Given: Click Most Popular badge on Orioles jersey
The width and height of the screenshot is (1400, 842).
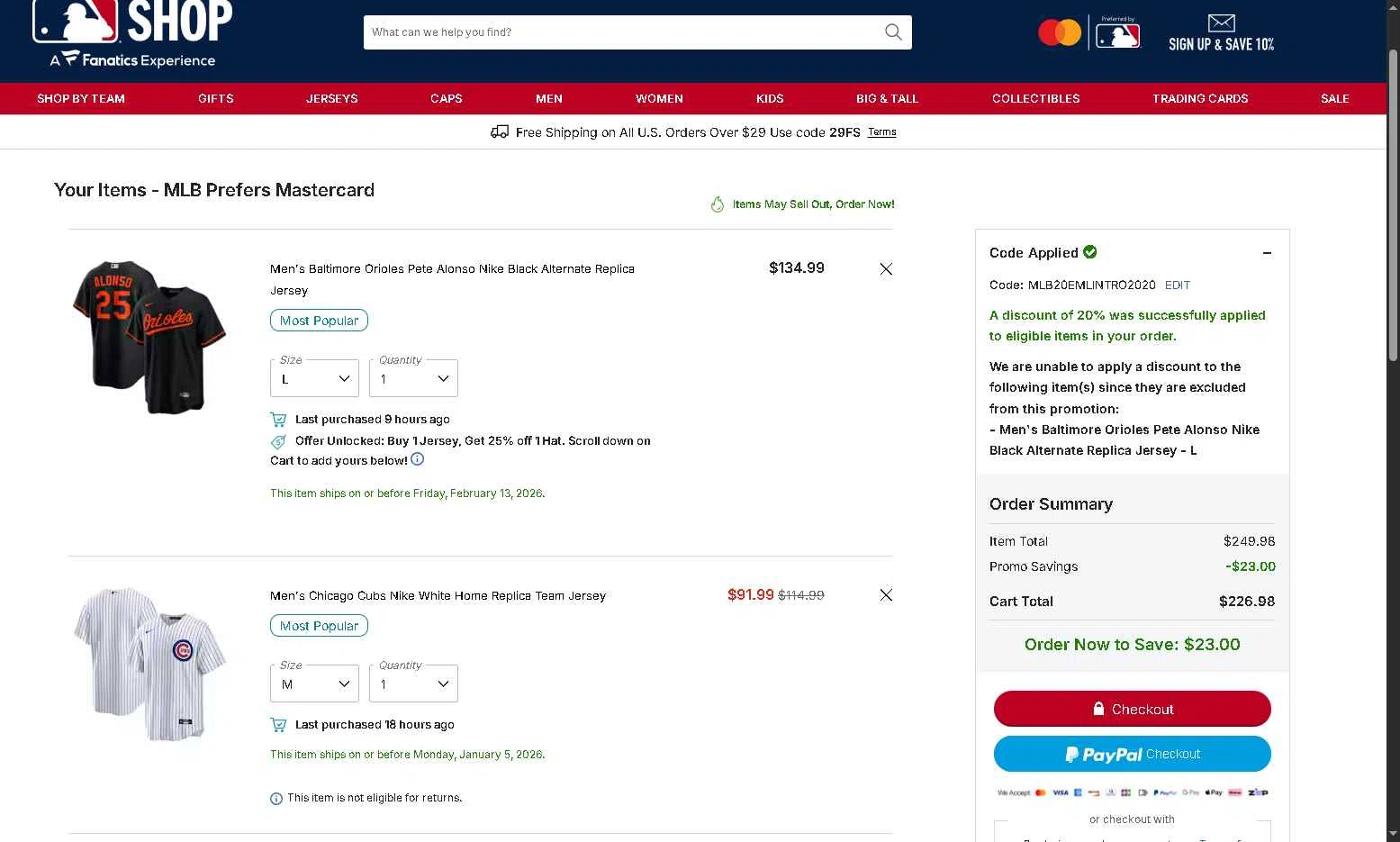Looking at the screenshot, I should (319, 321).
